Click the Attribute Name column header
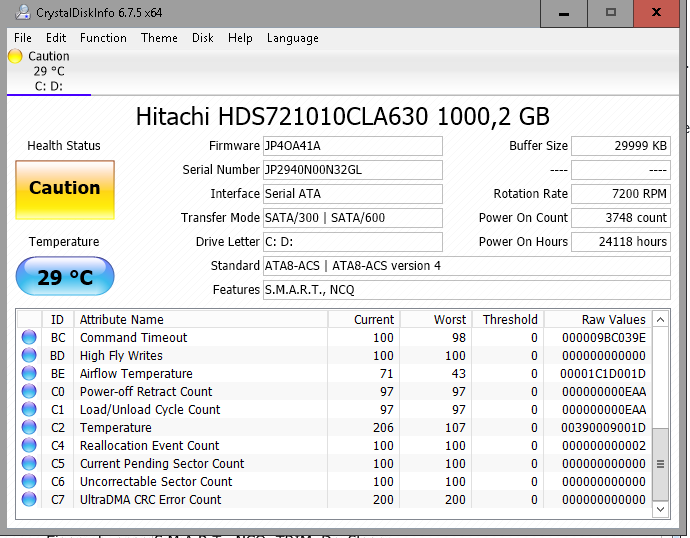The height and width of the screenshot is (538, 690). (201, 319)
